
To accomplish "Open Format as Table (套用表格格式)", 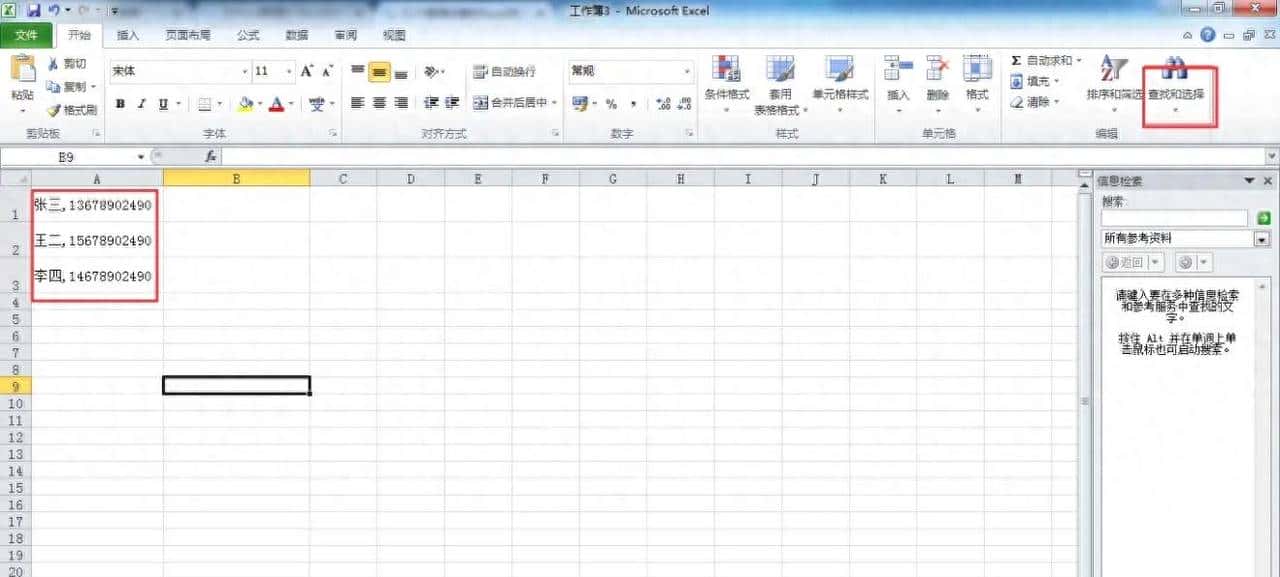I will [x=780, y=85].
